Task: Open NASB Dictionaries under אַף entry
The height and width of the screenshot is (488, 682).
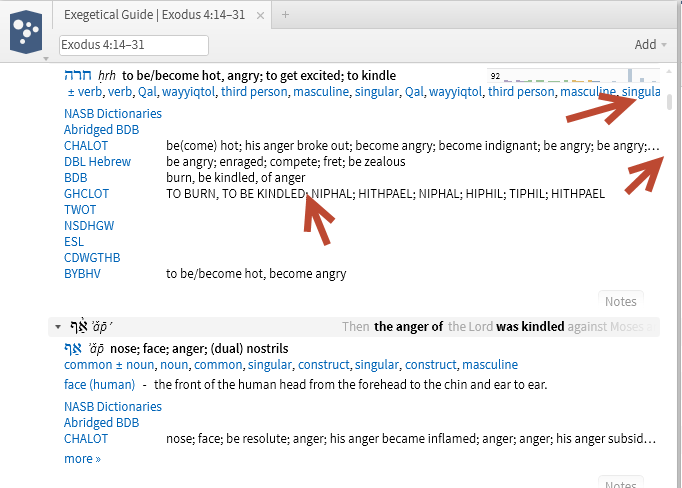Action: (113, 407)
